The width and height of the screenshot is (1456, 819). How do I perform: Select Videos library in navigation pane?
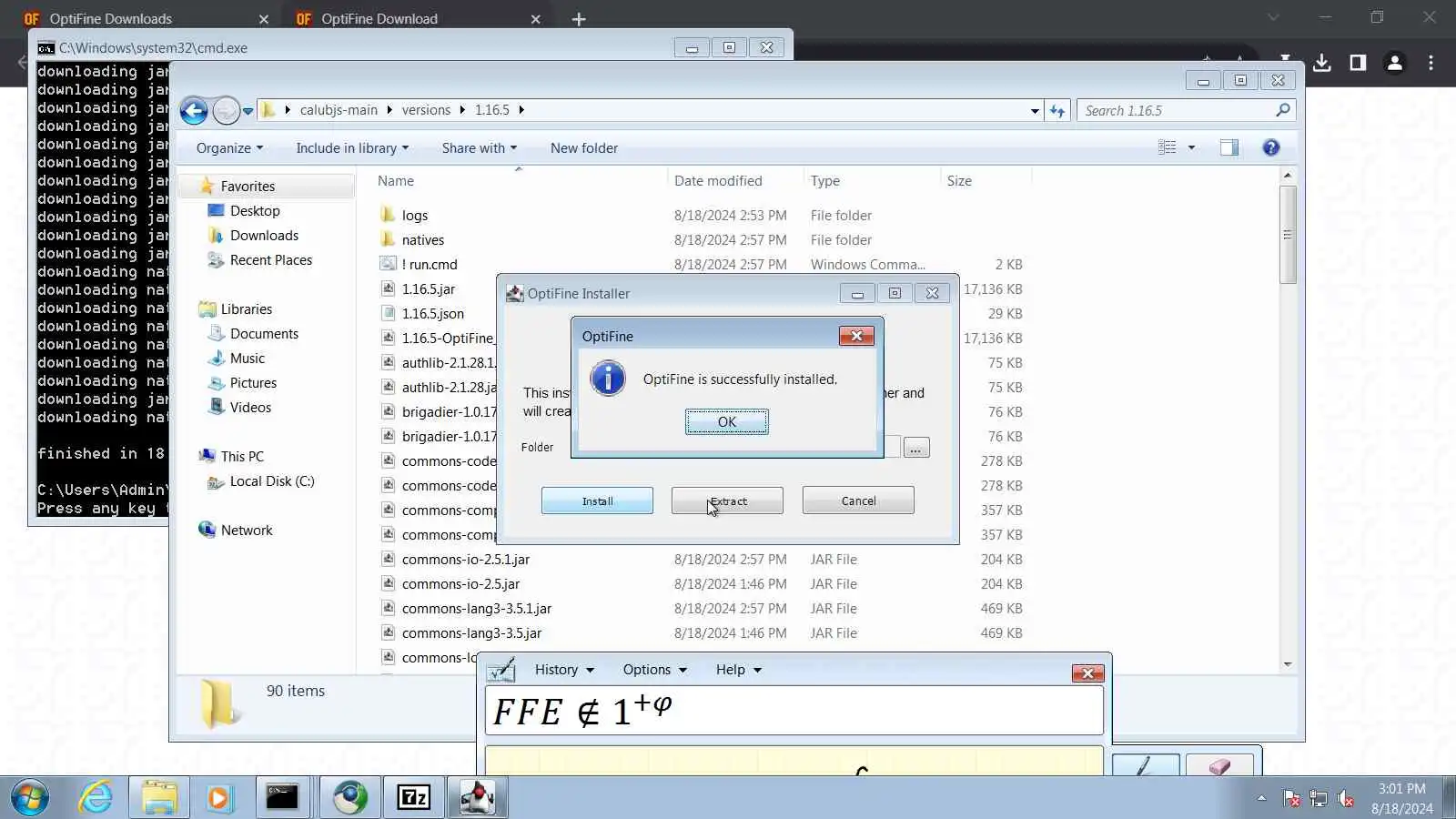pyautogui.click(x=250, y=407)
